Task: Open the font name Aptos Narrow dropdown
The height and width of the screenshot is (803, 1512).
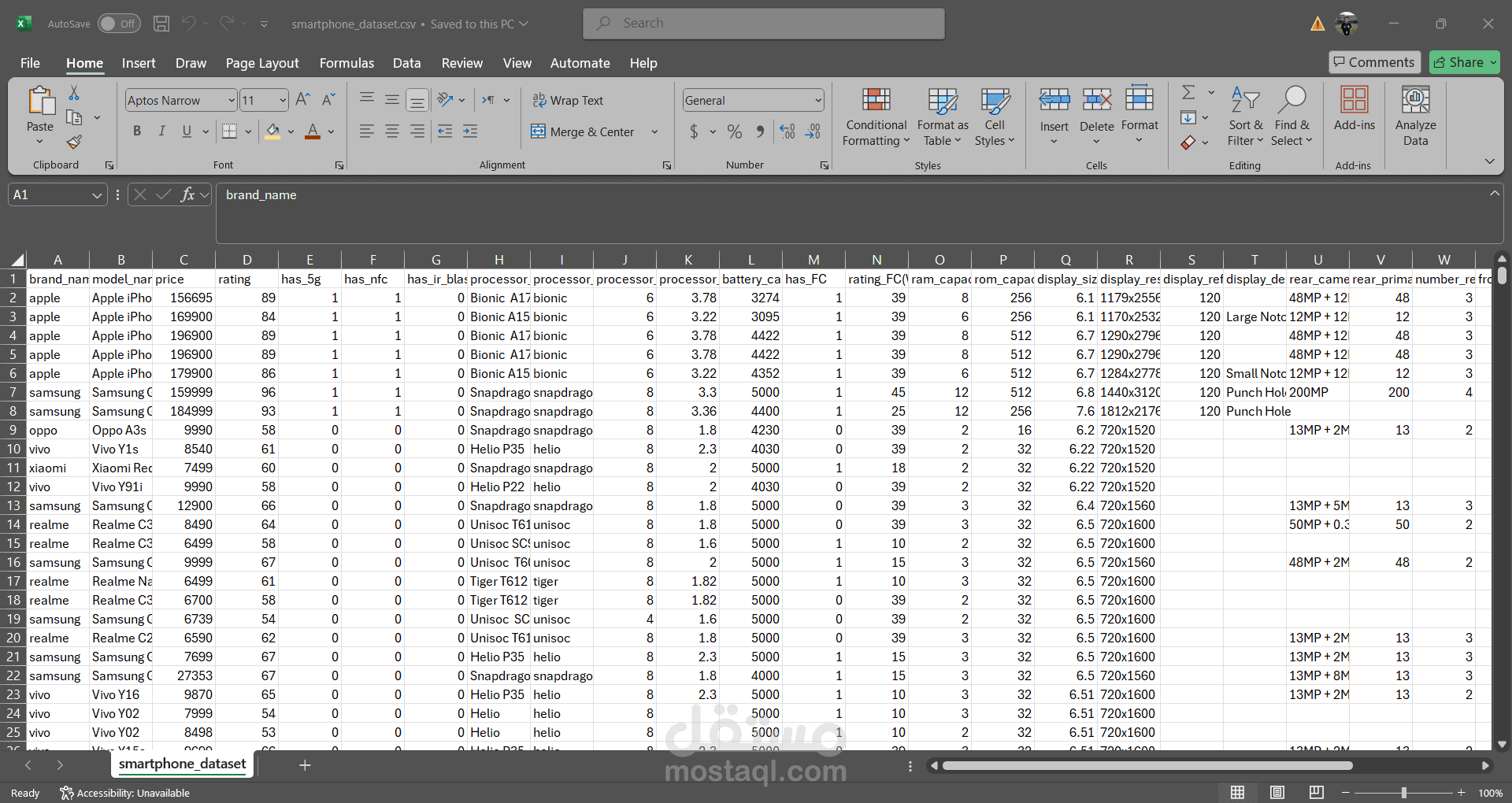Action: click(232, 100)
